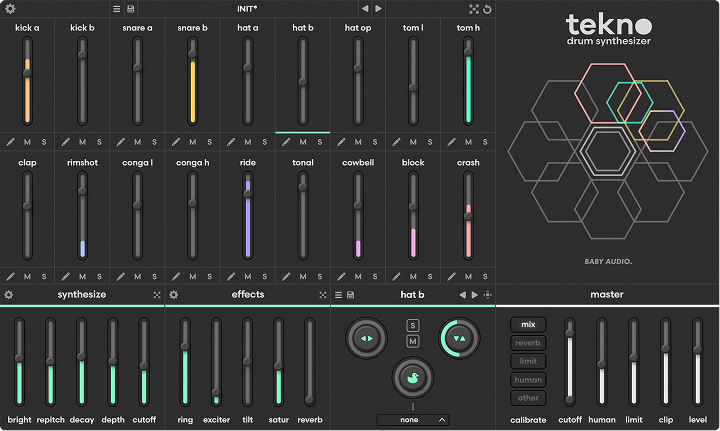The height and width of the screenshot is (431, 720).
Task: Edit the ride channel with pencil
Action: click(x=231, y=276)
